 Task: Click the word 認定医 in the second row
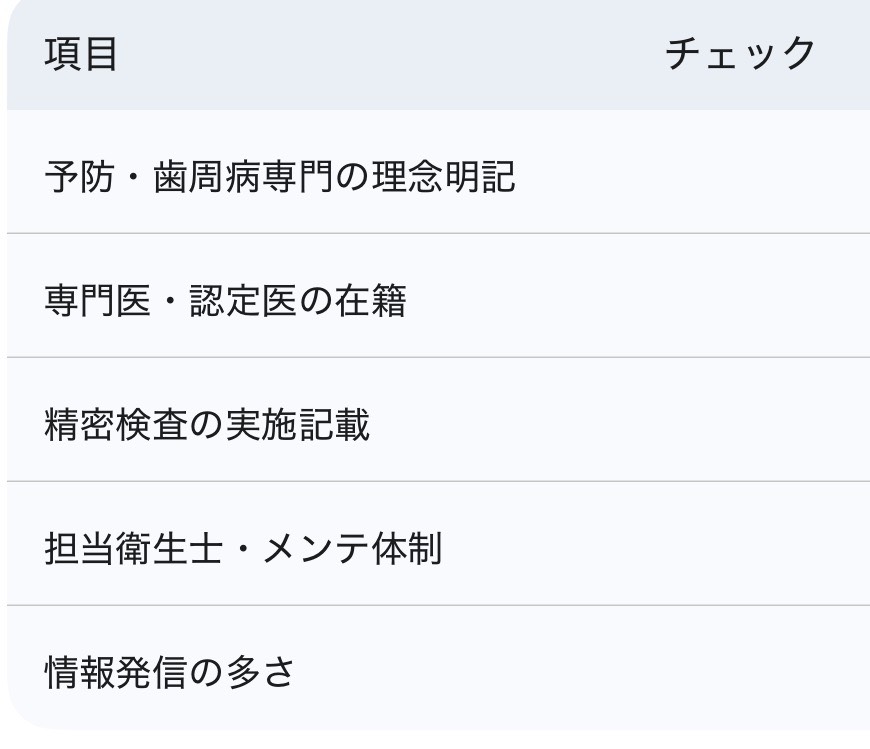pyautogui.click(x=243, y=300)
